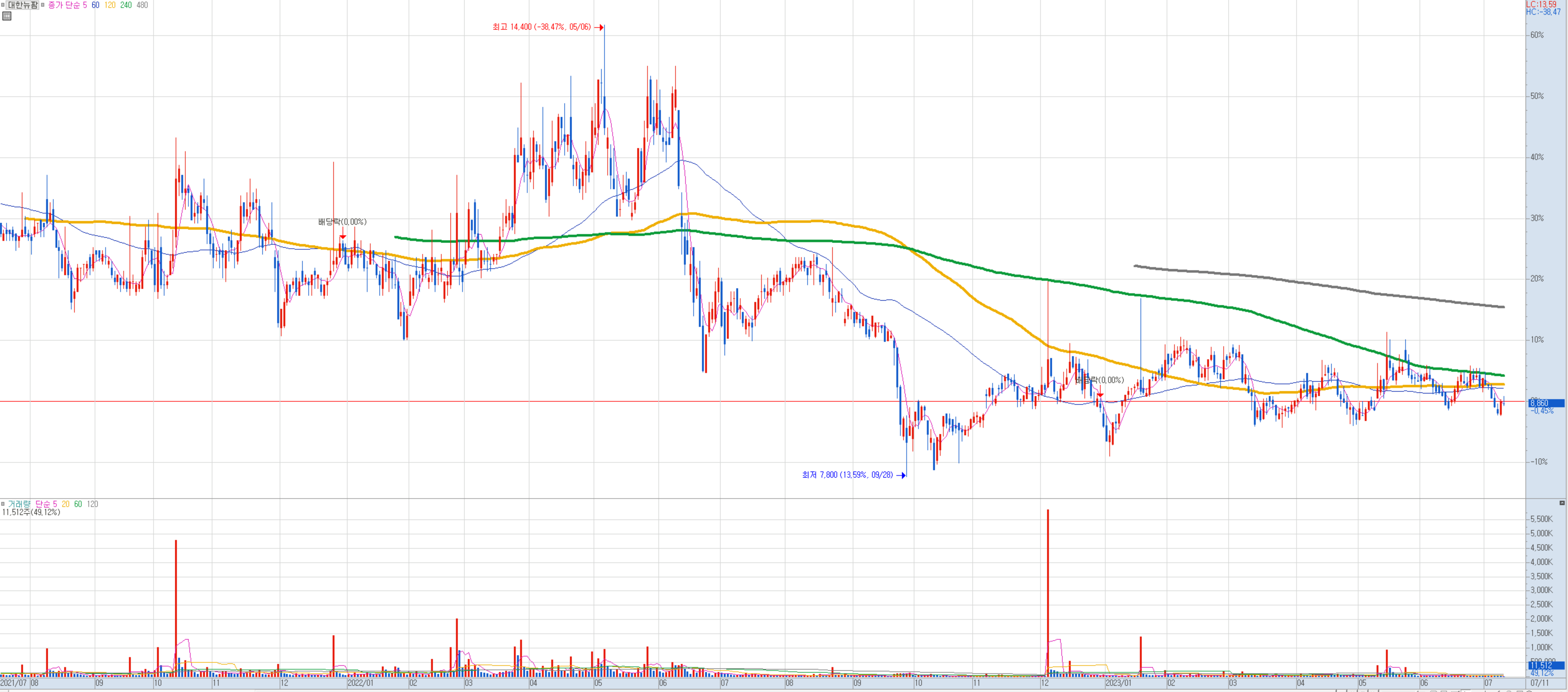Click the red 배당락 marker arrow in 2022
1568x692 pixels.
[343, 236]
